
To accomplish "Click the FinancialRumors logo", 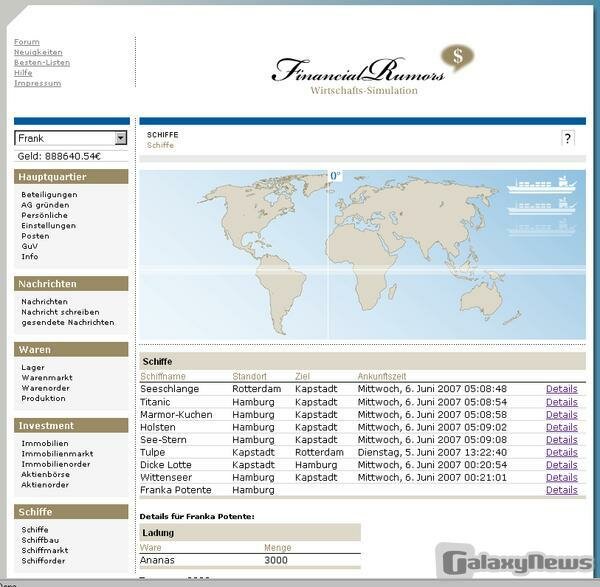I will (373, 70).
